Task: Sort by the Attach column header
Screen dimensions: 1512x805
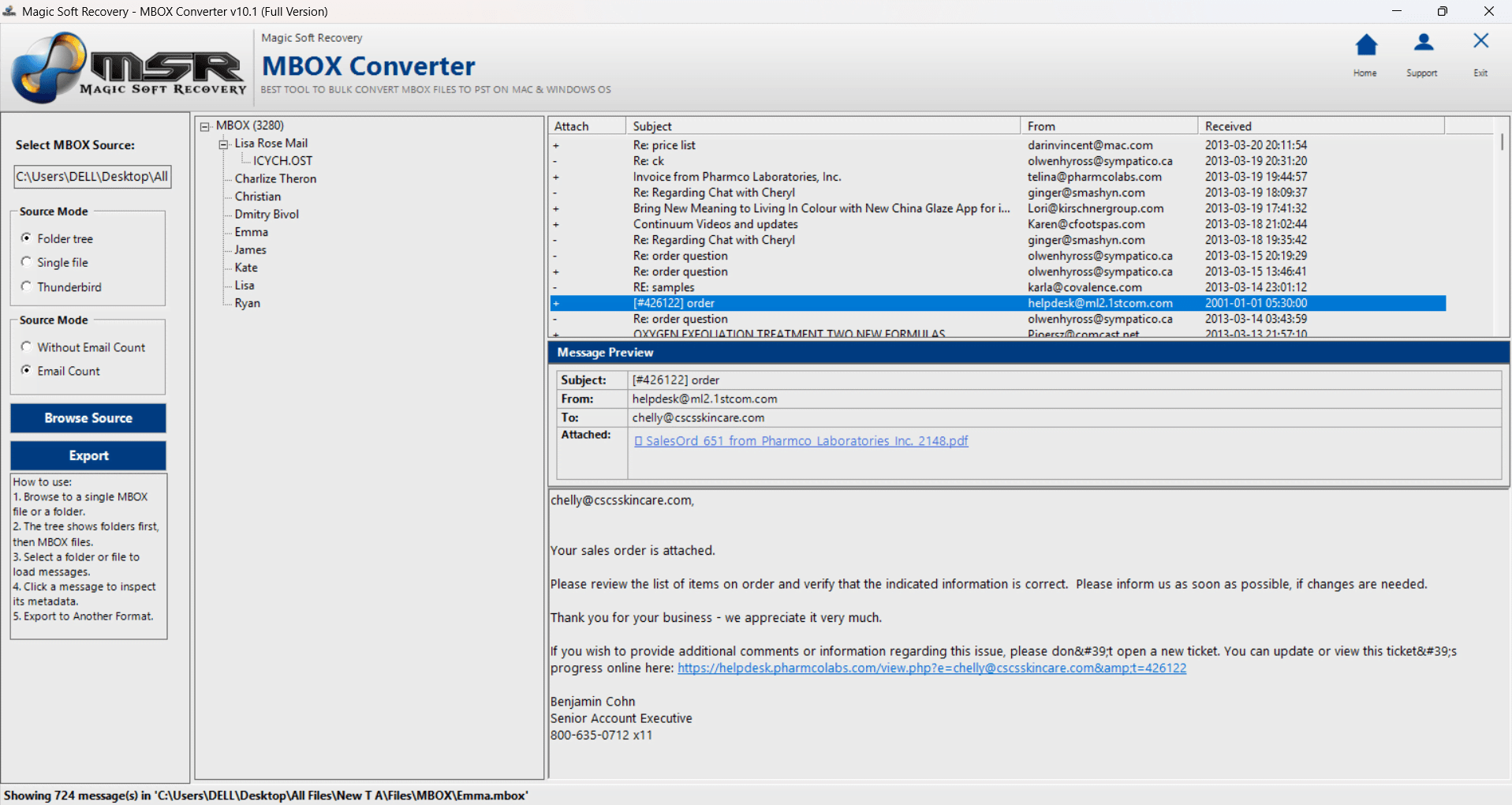Action: pyautogui.click(x=588, y=126)
